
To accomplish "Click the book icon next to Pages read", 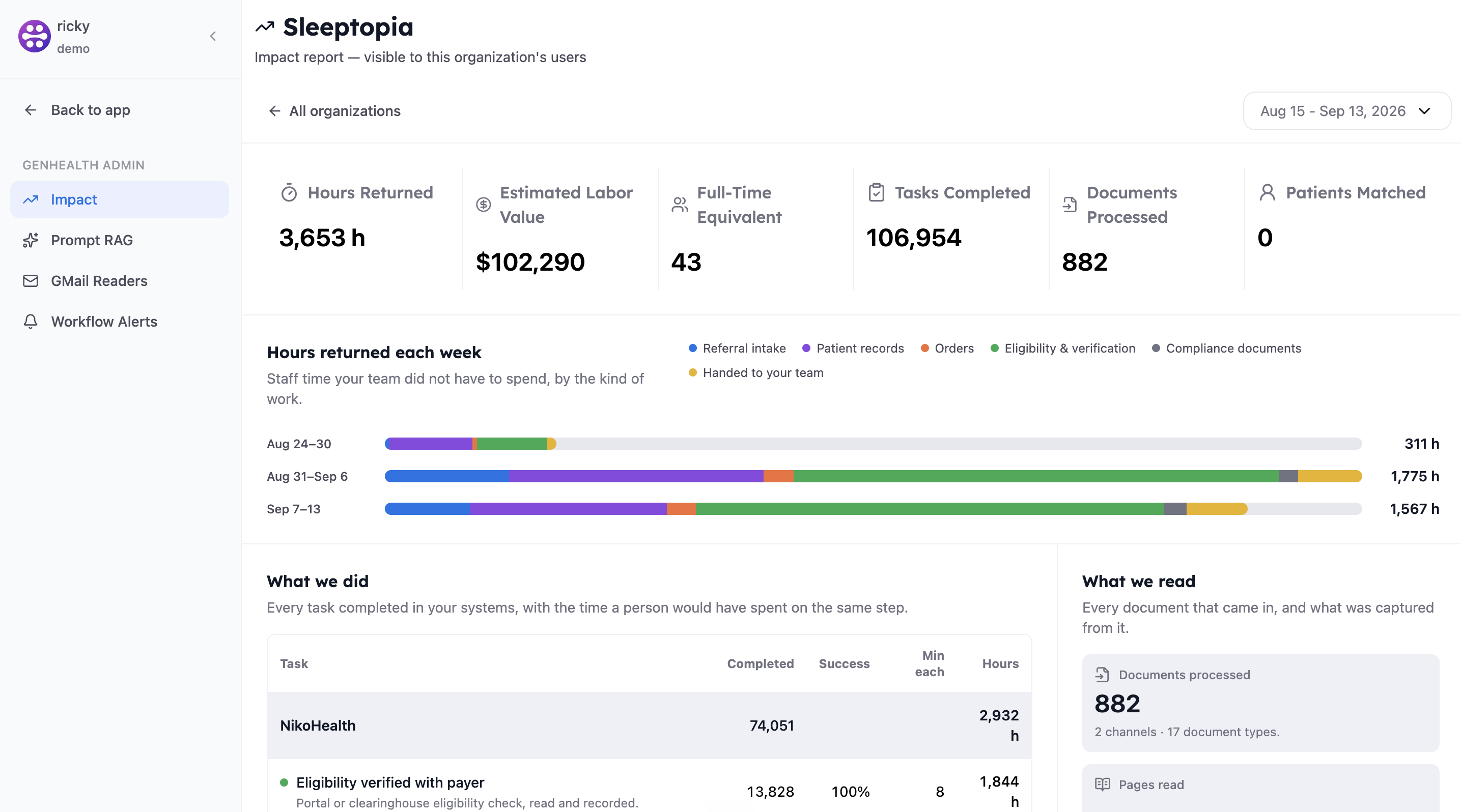I will pos(1103,784).
